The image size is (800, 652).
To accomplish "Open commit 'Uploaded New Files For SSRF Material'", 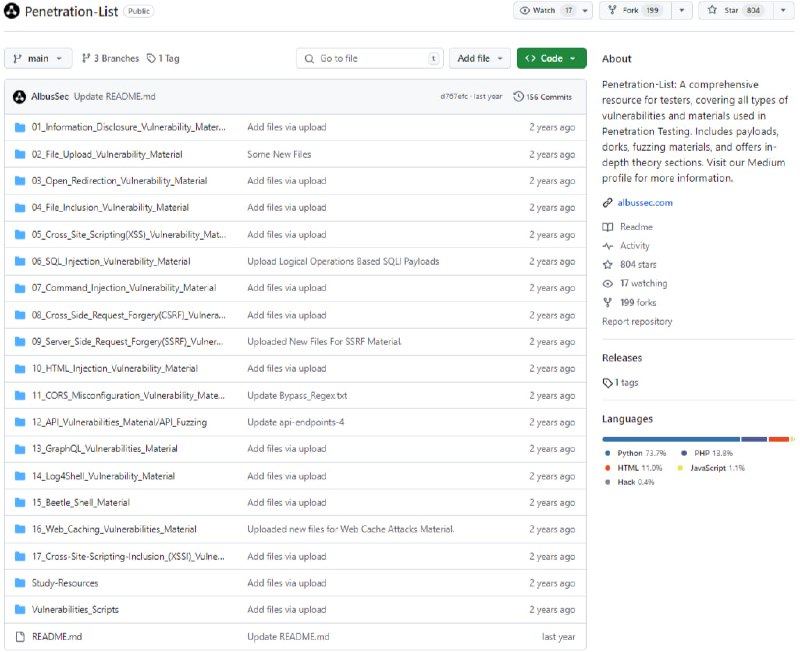I will pyautogui.click(x=324, y=342).
